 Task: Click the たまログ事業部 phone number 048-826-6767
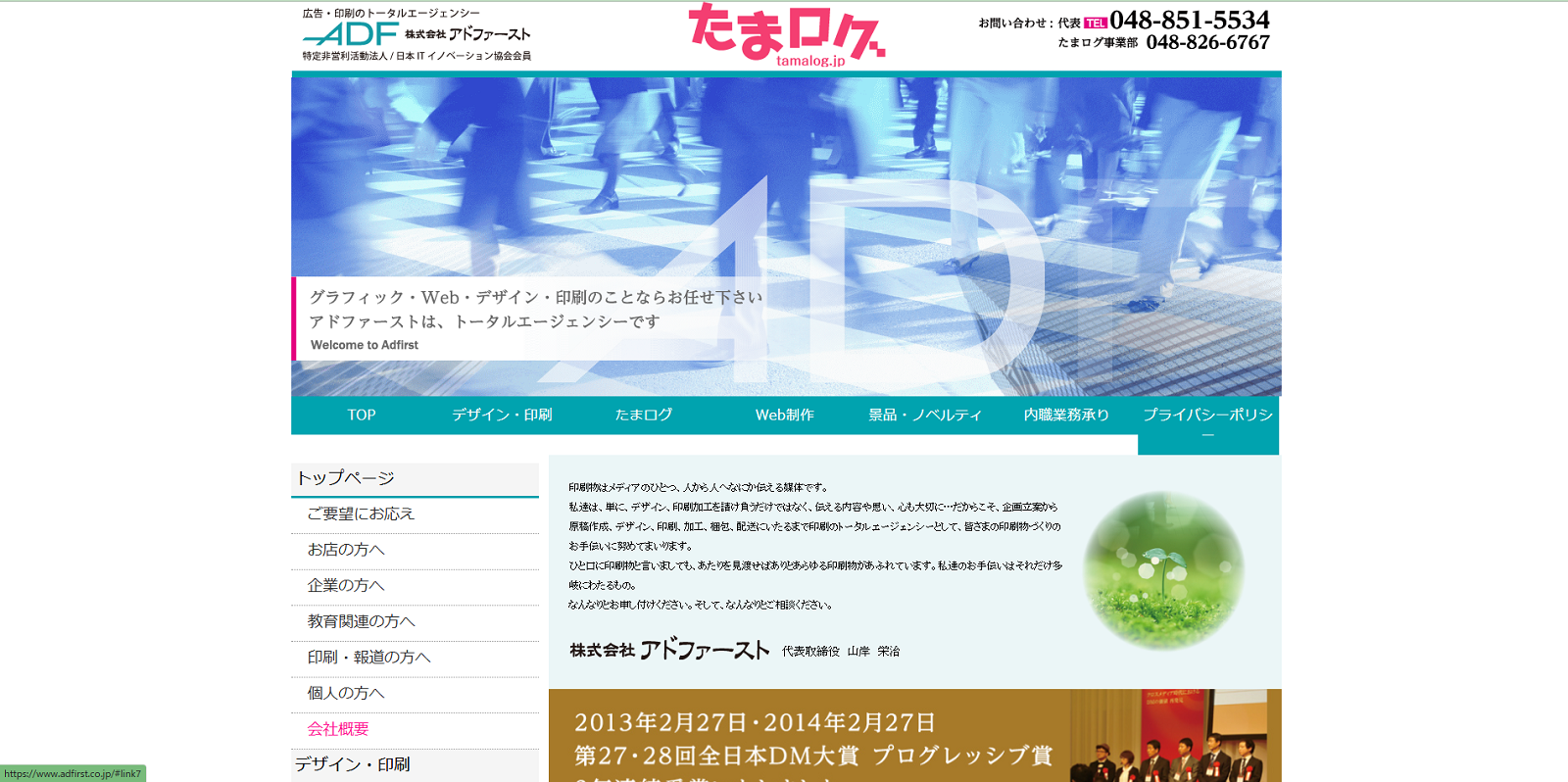point(1207,42)
